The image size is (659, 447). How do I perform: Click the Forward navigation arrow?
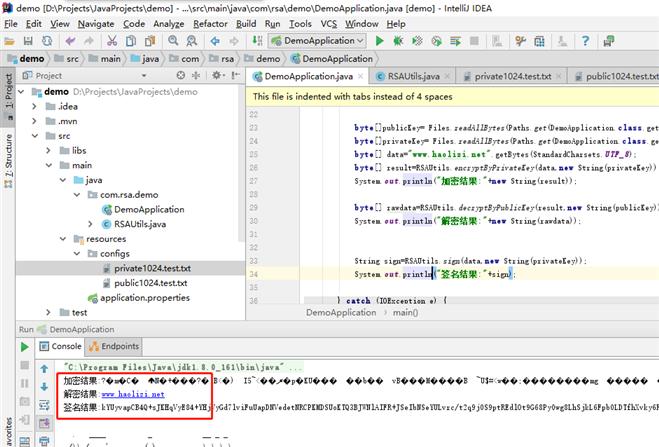pyautogui.click(x=234, y=41)
